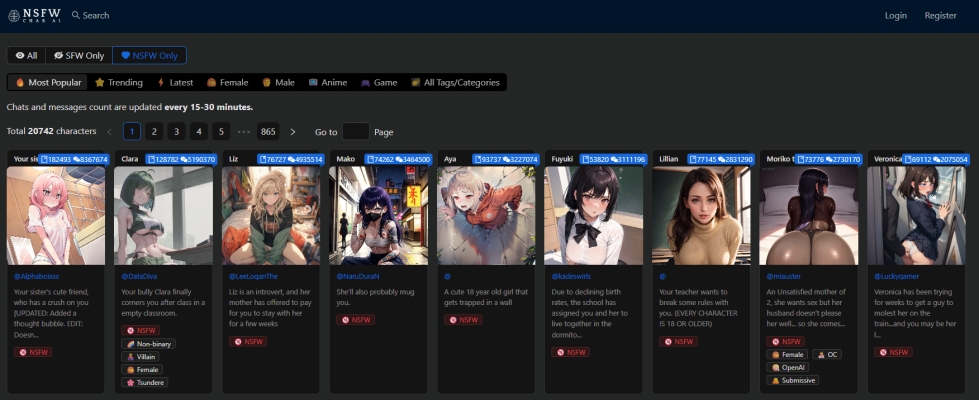Select the Game category icon
979x400 pixels.
tap(366, 83)
